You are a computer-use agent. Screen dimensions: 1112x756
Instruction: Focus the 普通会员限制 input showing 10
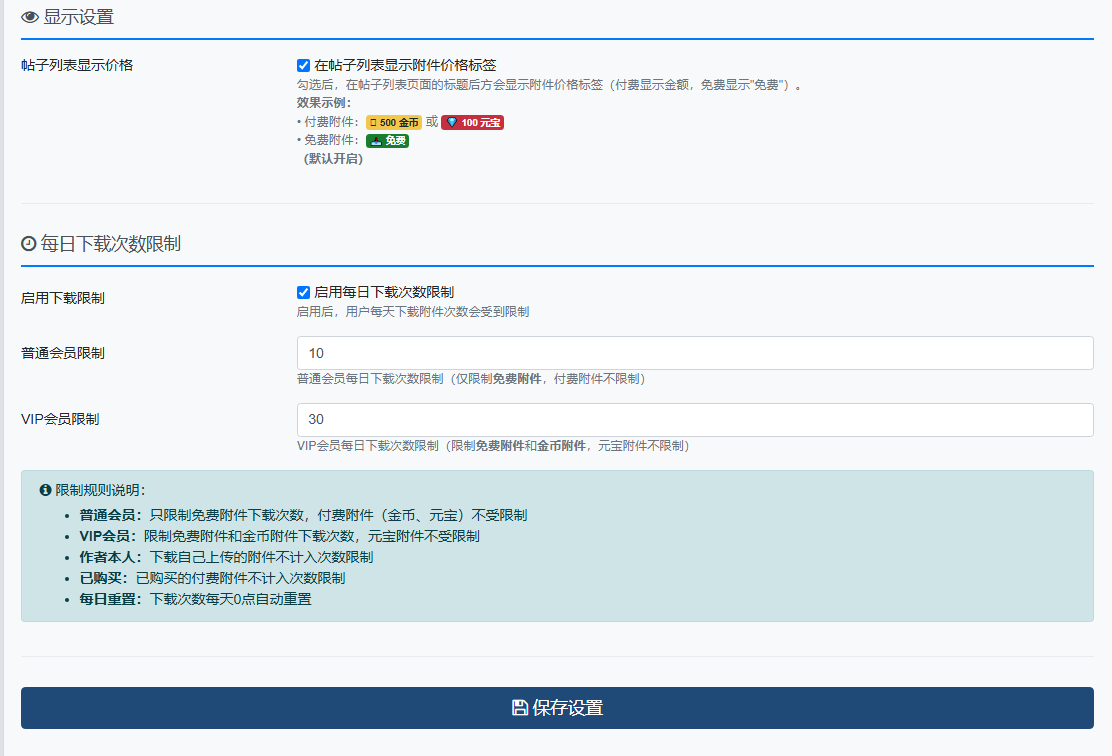pos(694,353)
